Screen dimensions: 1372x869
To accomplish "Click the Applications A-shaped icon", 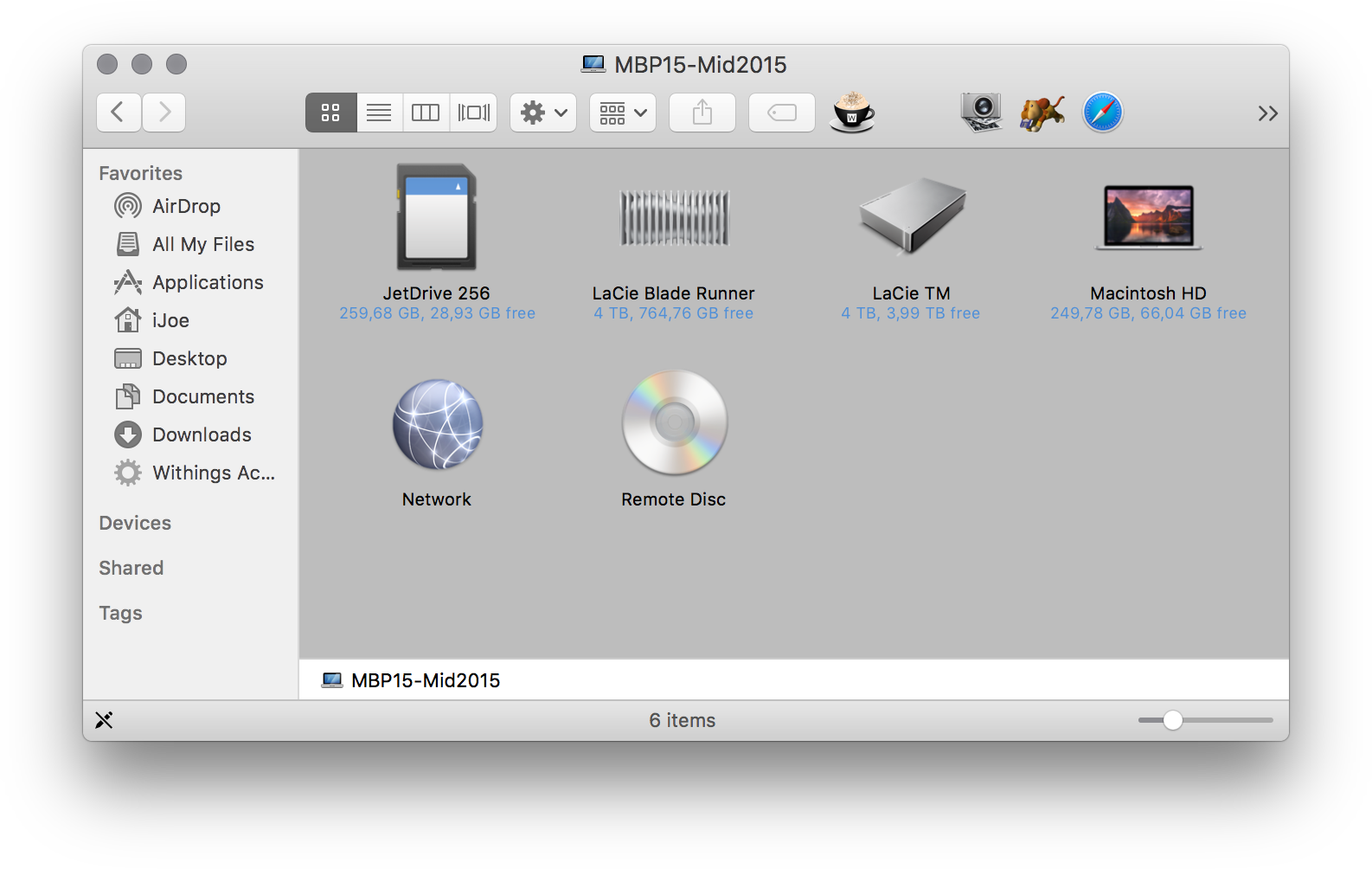I will coord(128,282).
